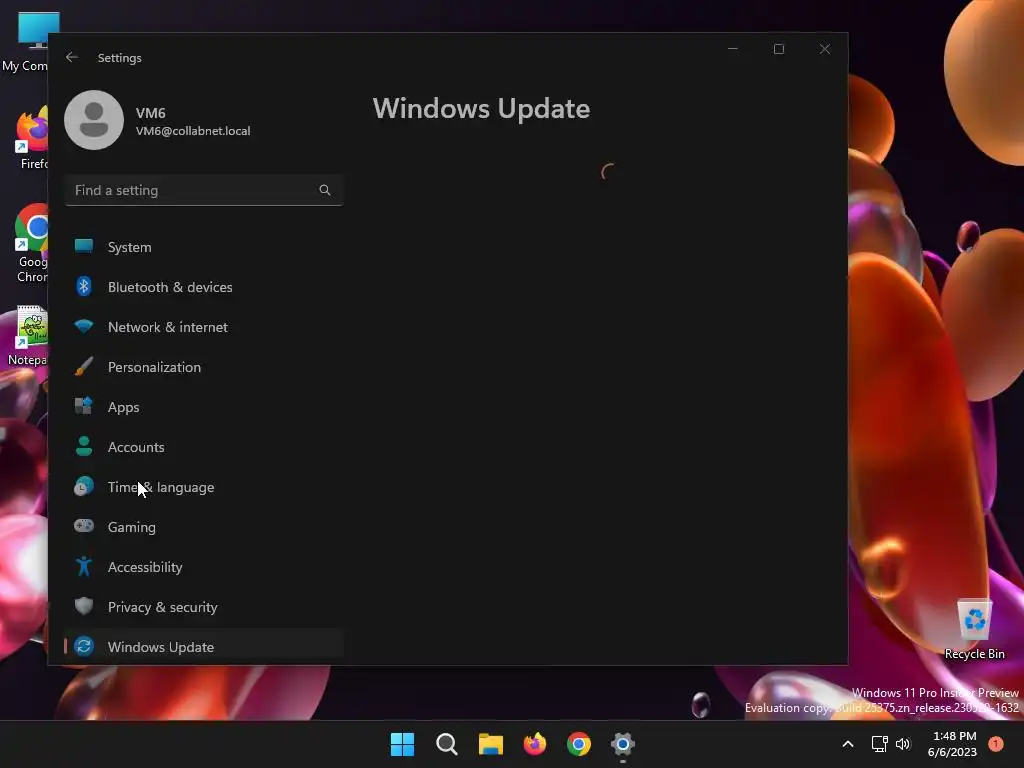
Task: Open Privacy & security settings
Action: tap(204, 607)
